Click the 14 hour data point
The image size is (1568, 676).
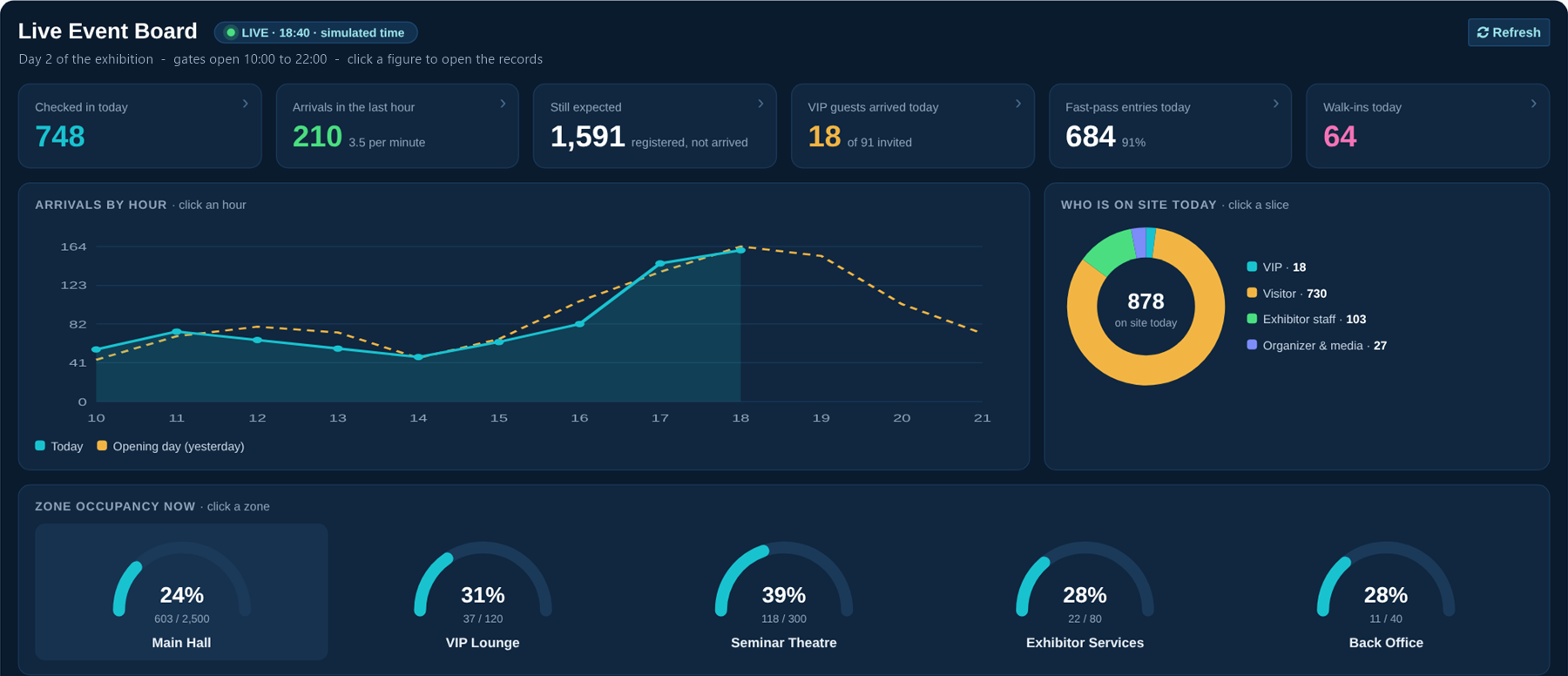point(418,357)
